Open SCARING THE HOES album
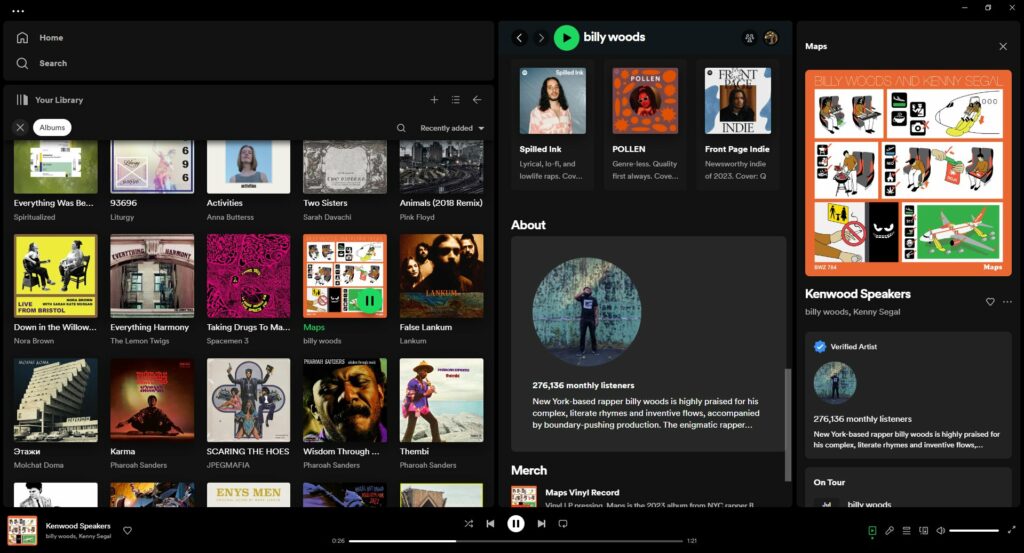 pyautogui.click(x=248, y=400)
